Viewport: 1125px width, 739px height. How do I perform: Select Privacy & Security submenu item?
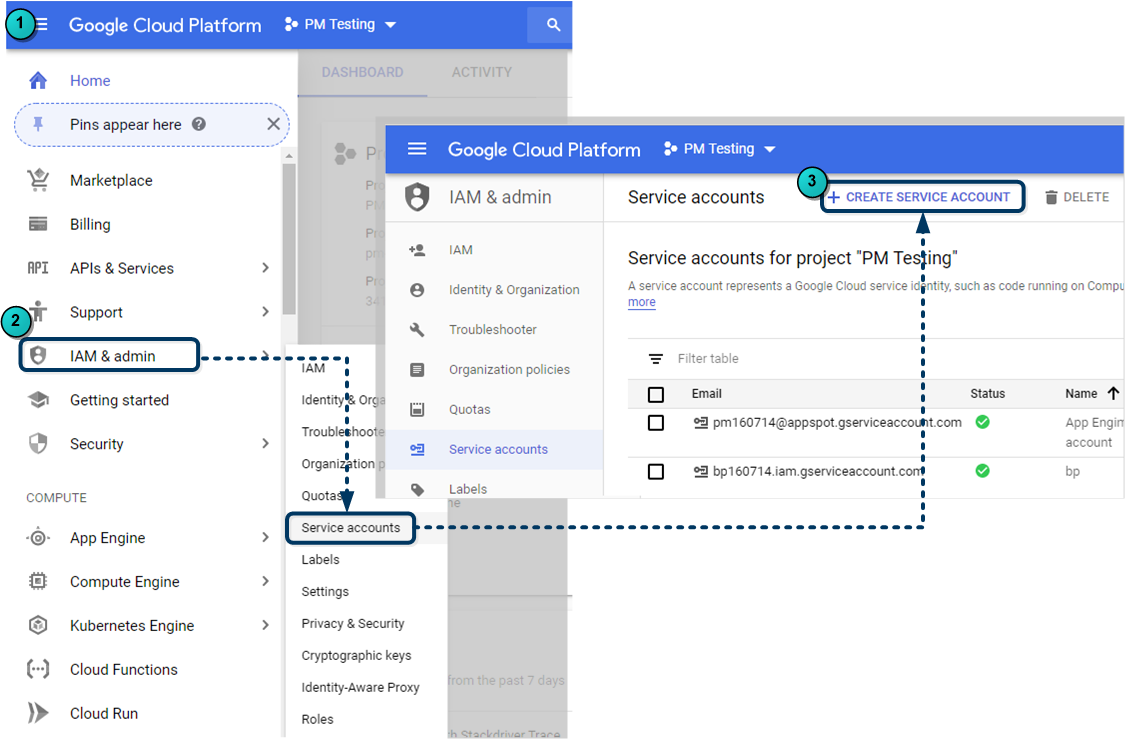point(353,623)
